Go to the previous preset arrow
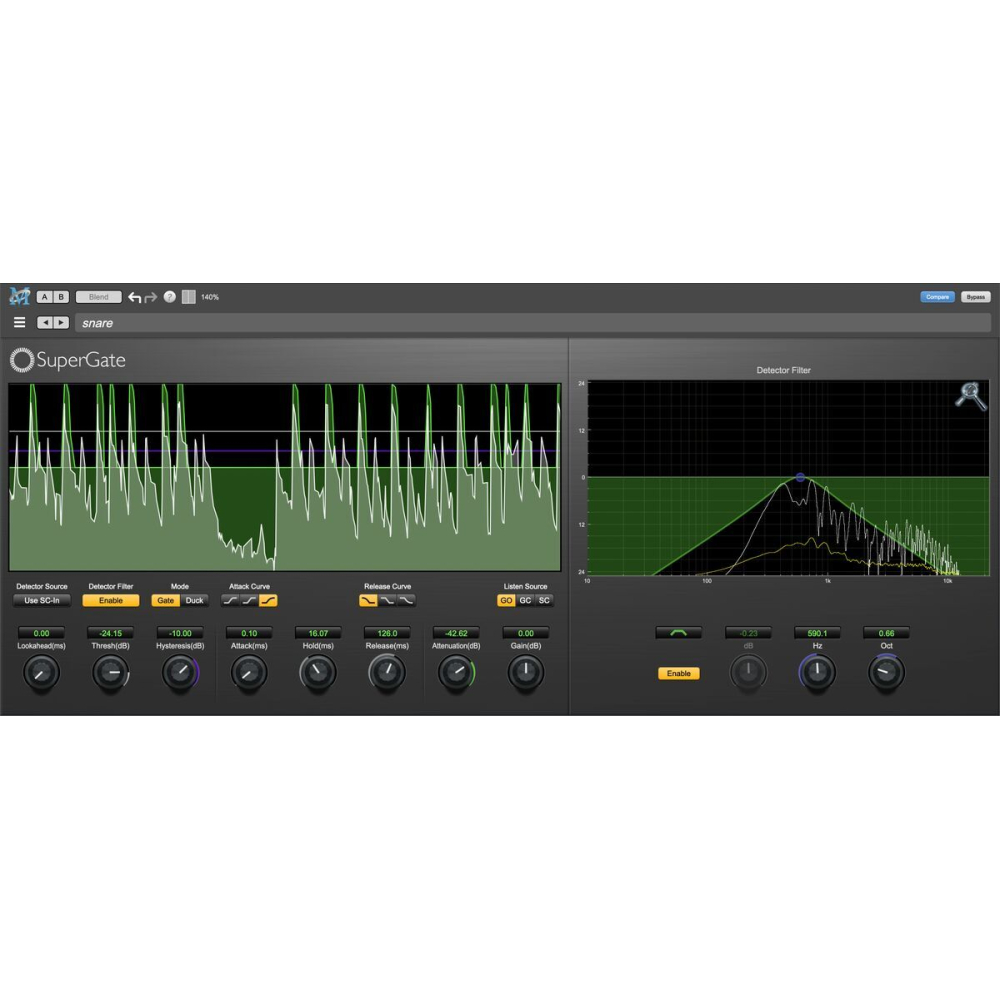 [45, 323]
